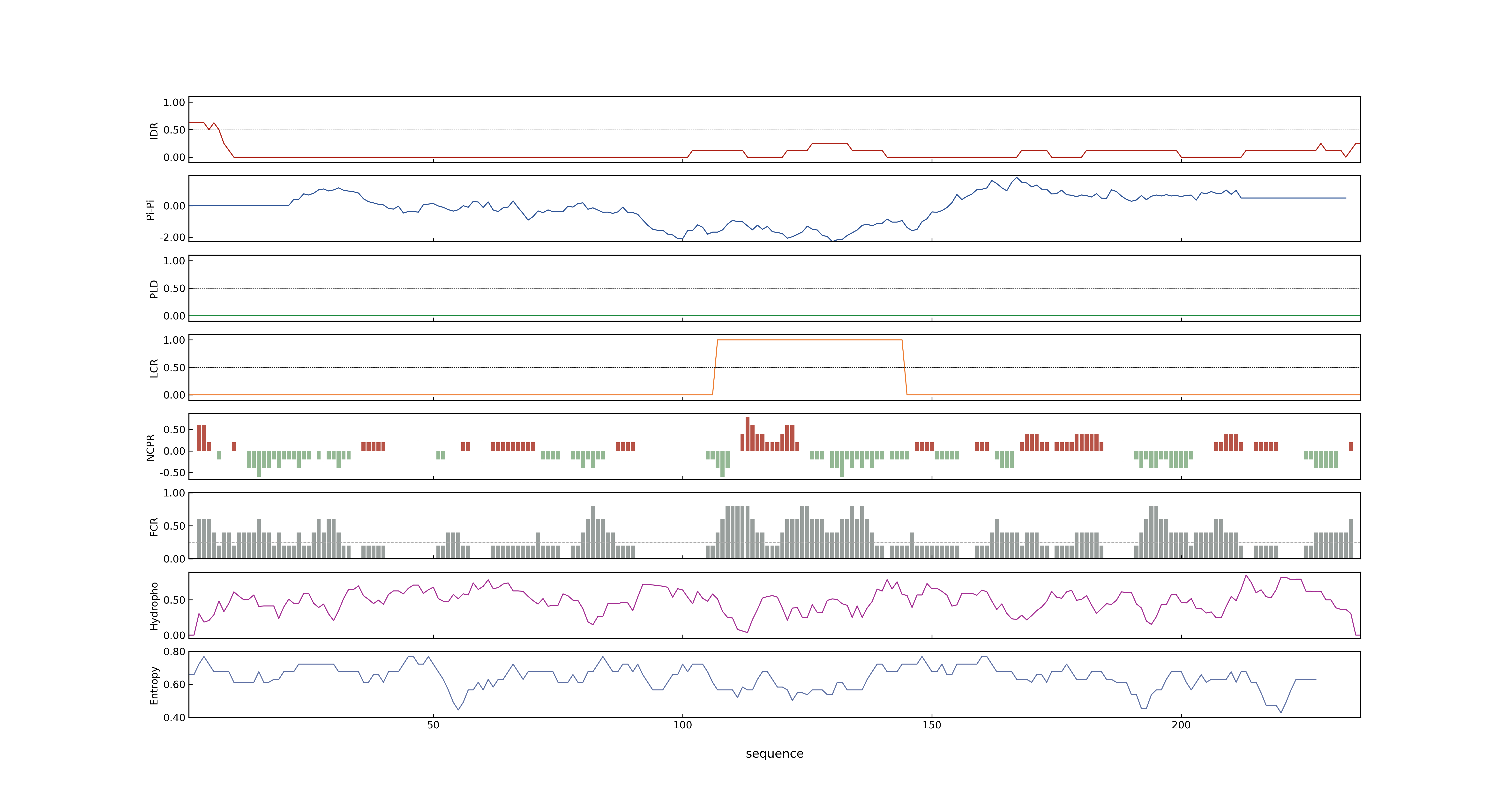Image resolution: width=1512 pixels, height=806 pixels.
Task: Click the 1.00 tick on PLD axis
Action: point(174,261)
